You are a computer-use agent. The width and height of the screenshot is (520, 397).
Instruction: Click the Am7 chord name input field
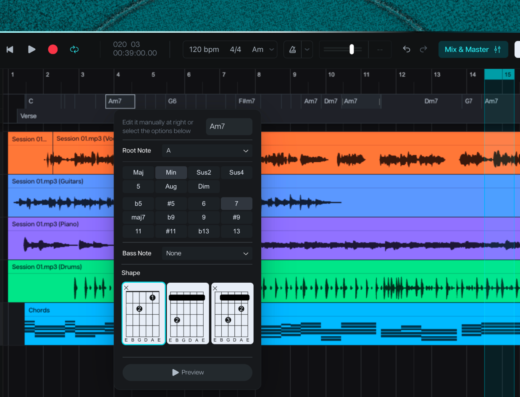pos(229,127)
